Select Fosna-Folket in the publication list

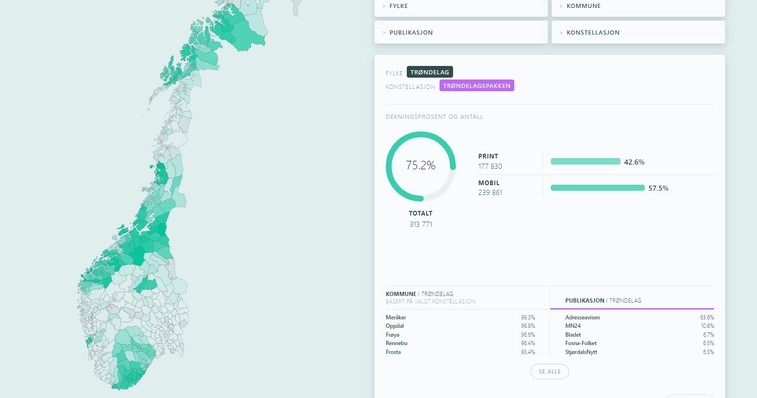click(x=581, y=343)
